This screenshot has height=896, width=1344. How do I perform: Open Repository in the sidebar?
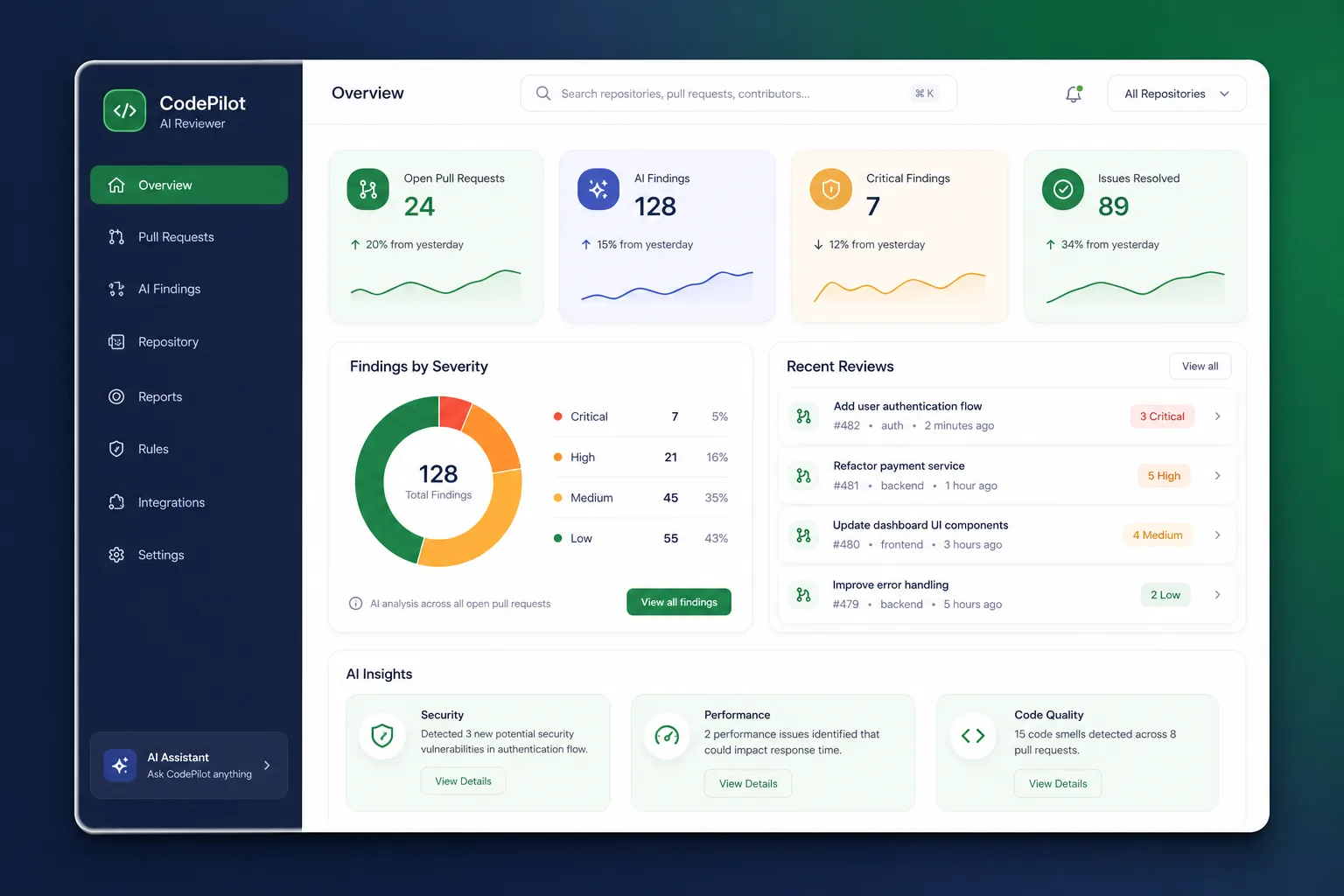[x=189, y=342]
